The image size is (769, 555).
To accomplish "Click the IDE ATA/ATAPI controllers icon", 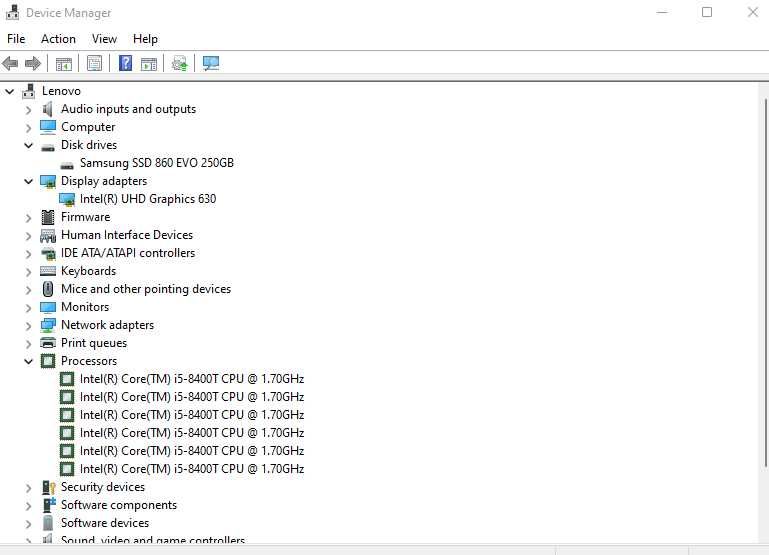I will coord(48,253).
